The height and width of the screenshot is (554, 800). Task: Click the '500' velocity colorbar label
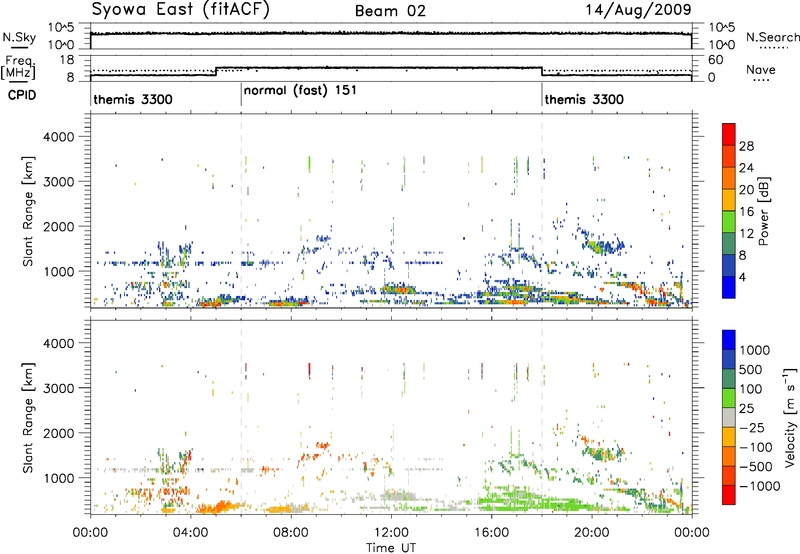pos(751,370)
